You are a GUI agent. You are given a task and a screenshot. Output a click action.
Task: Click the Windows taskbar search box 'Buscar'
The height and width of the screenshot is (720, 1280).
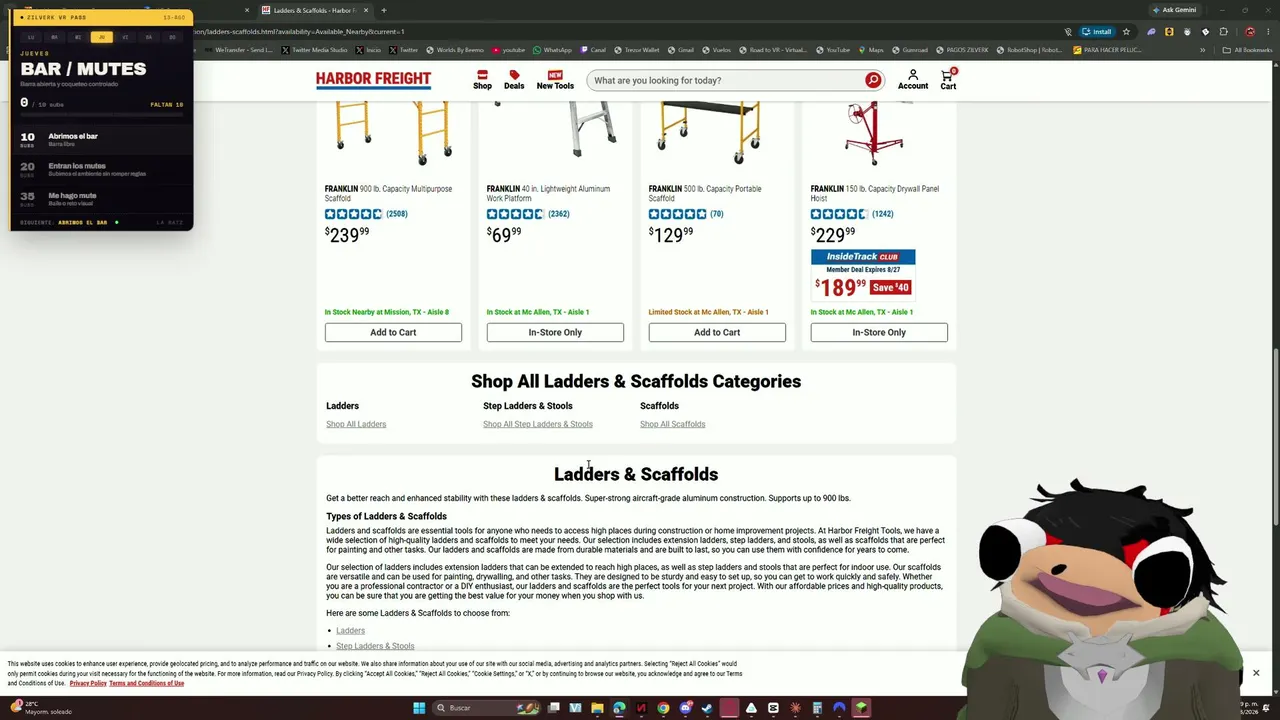[x=485, y=708]
